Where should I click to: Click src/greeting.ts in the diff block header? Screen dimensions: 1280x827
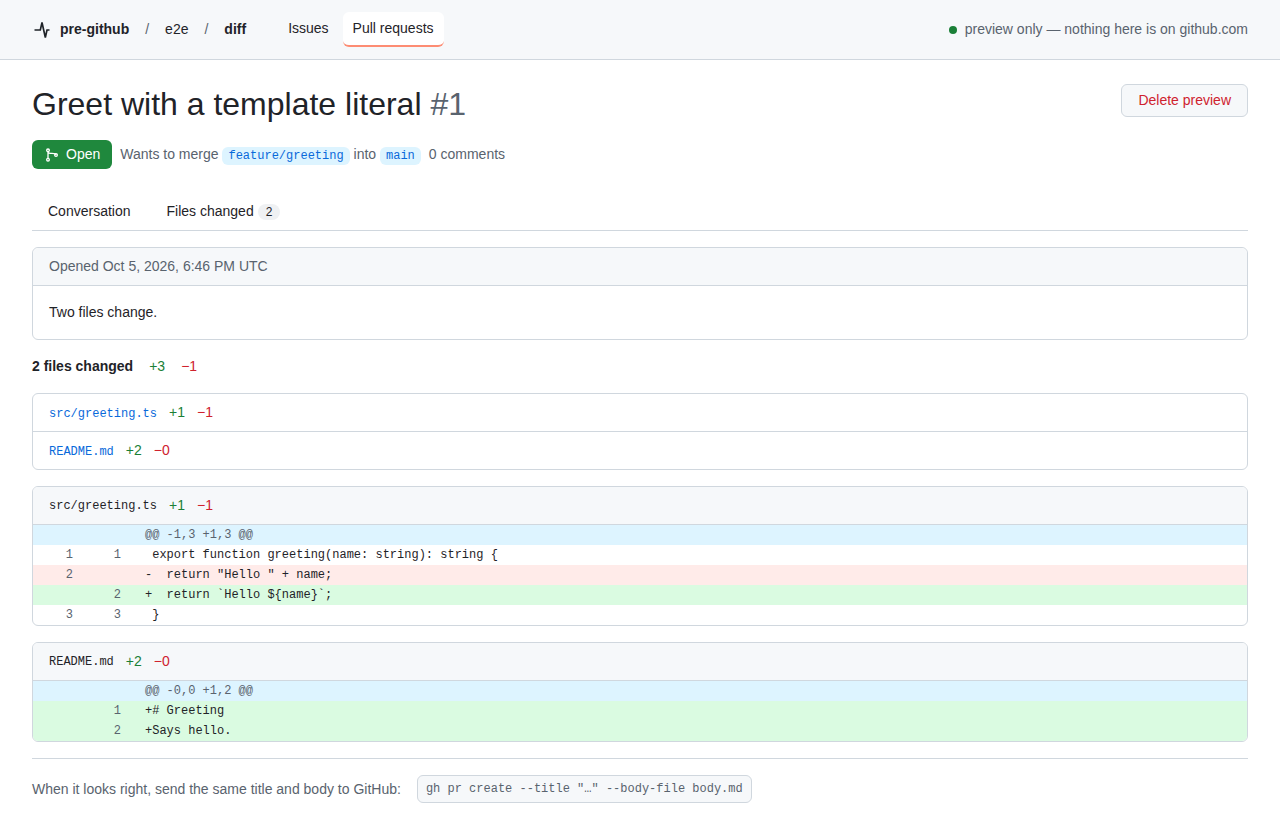pos(103,505)
